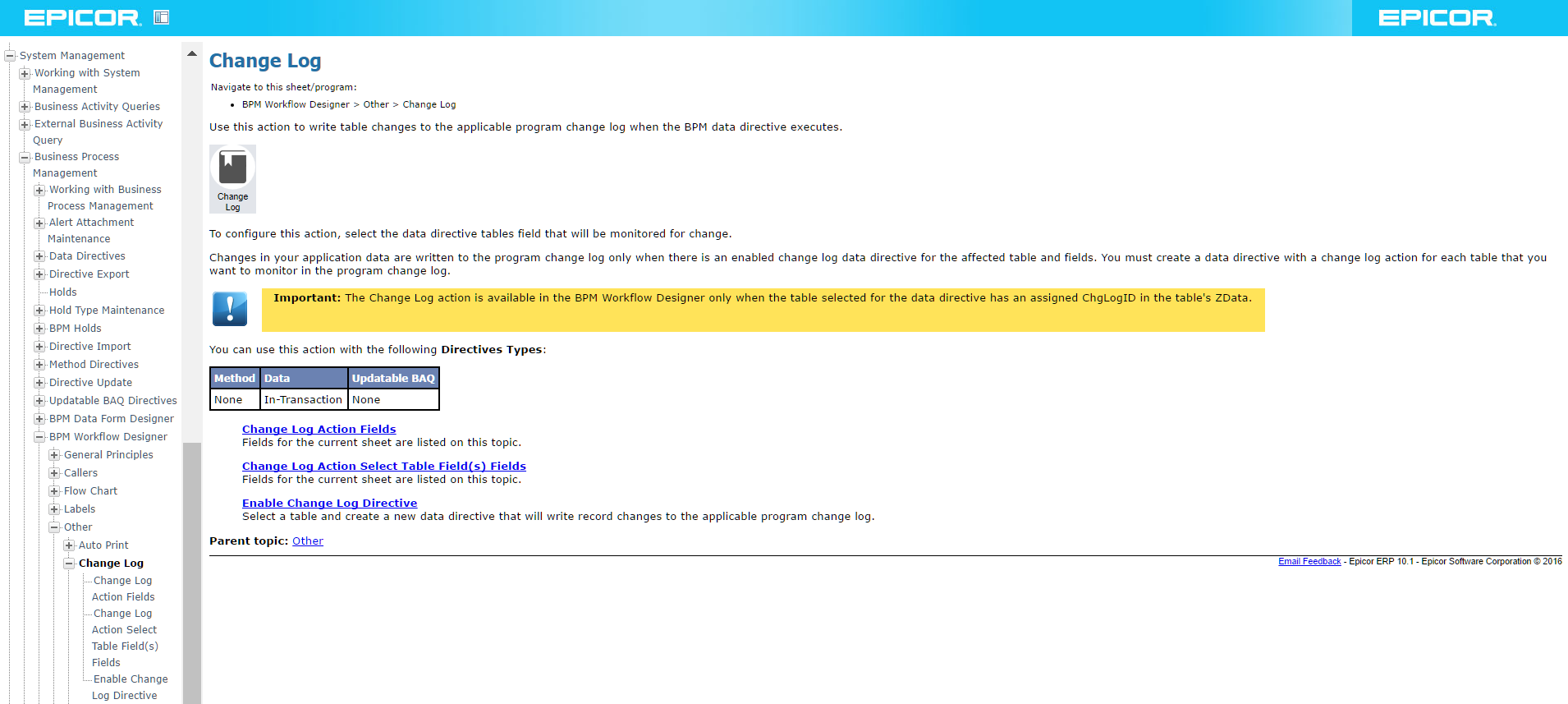This screenshot has width=1568, height=704.
Task: Select Holds in the navigation tree
Action: [63, 292]
